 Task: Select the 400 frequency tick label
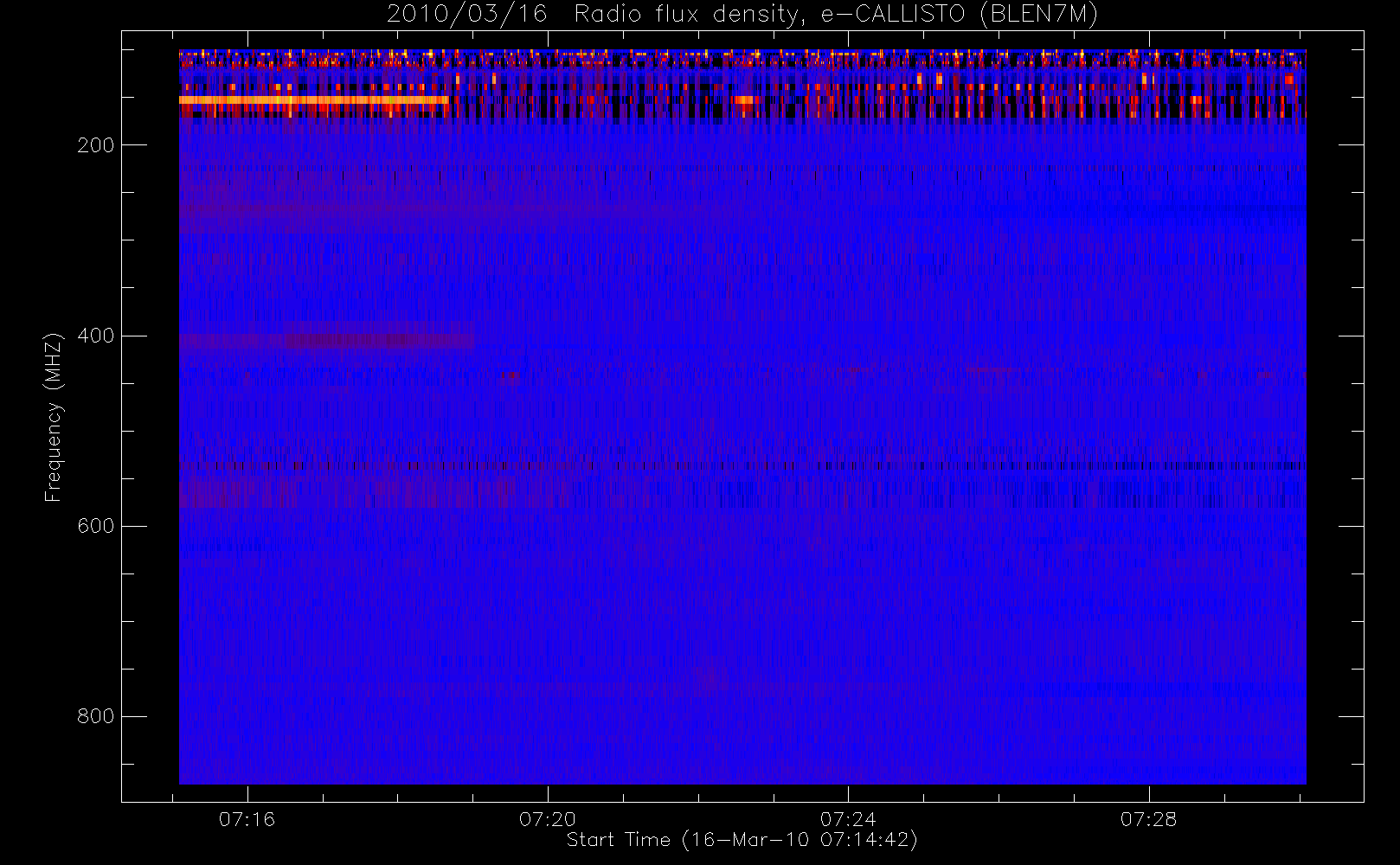click(x=95, y=336)
